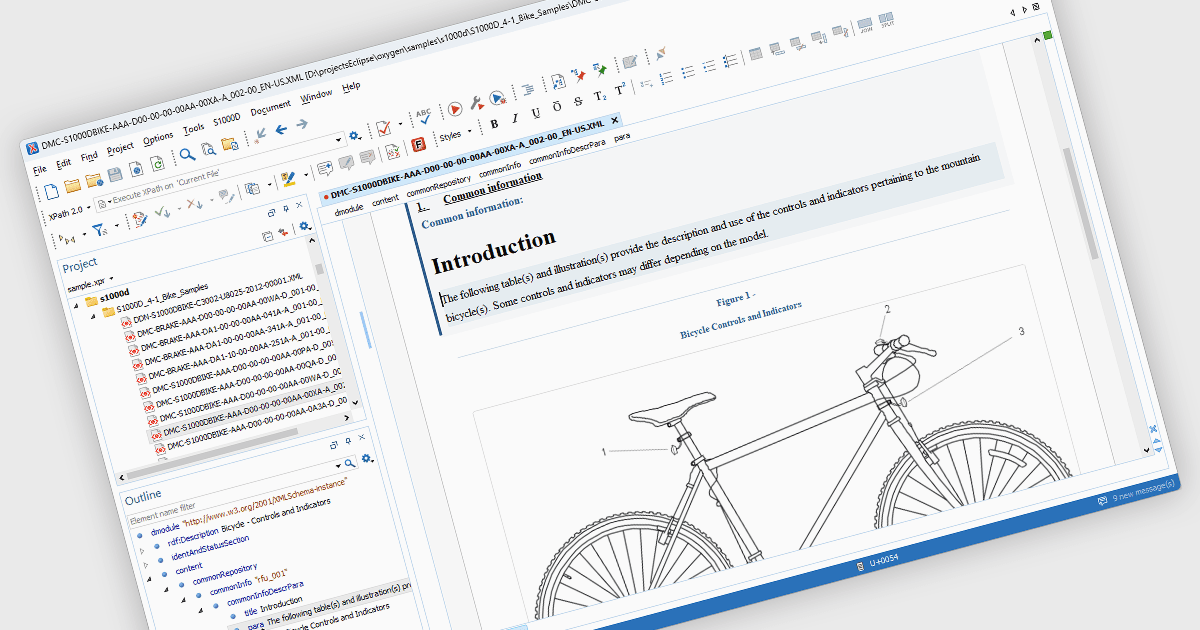Click the Open file folder icon
The width and height of the screenshot is (1200, 630).
pos(71,185)
